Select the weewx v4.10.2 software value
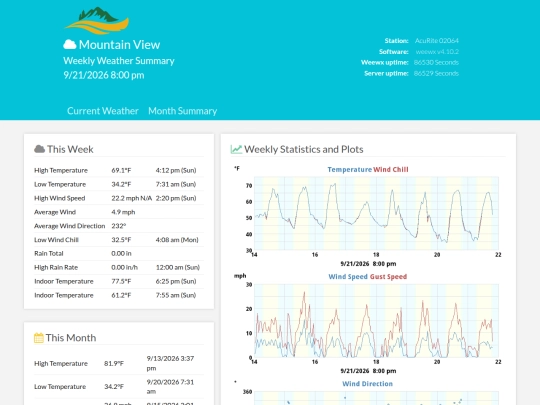 pyautogui.click(x=437, y=52)
